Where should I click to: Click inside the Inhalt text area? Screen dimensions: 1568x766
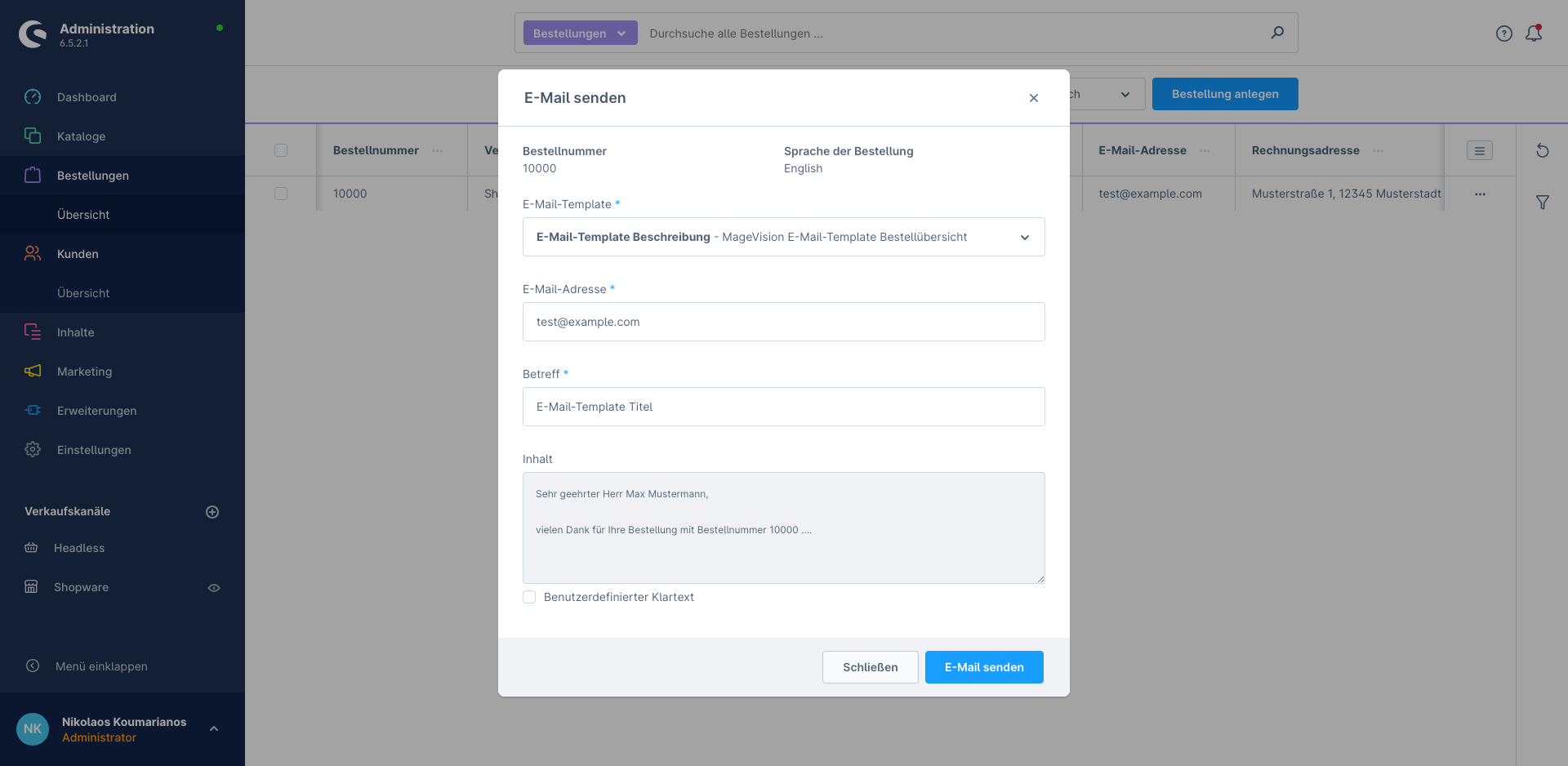pos(784,528)
